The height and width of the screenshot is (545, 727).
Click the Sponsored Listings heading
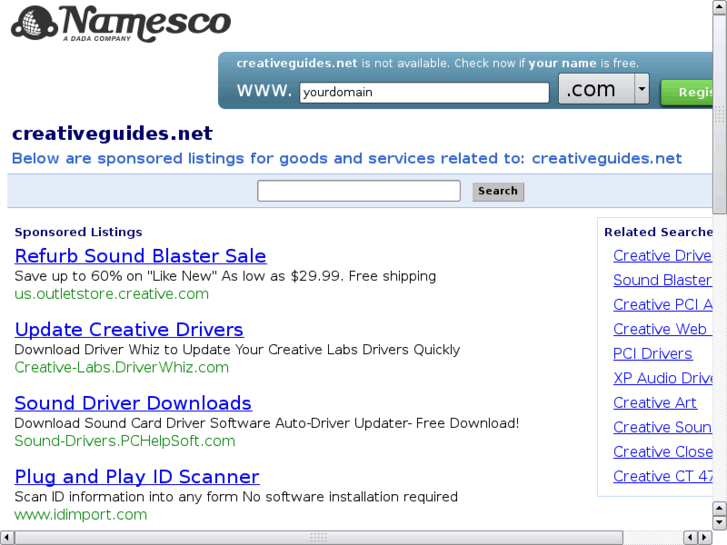[x=78, y=232]
